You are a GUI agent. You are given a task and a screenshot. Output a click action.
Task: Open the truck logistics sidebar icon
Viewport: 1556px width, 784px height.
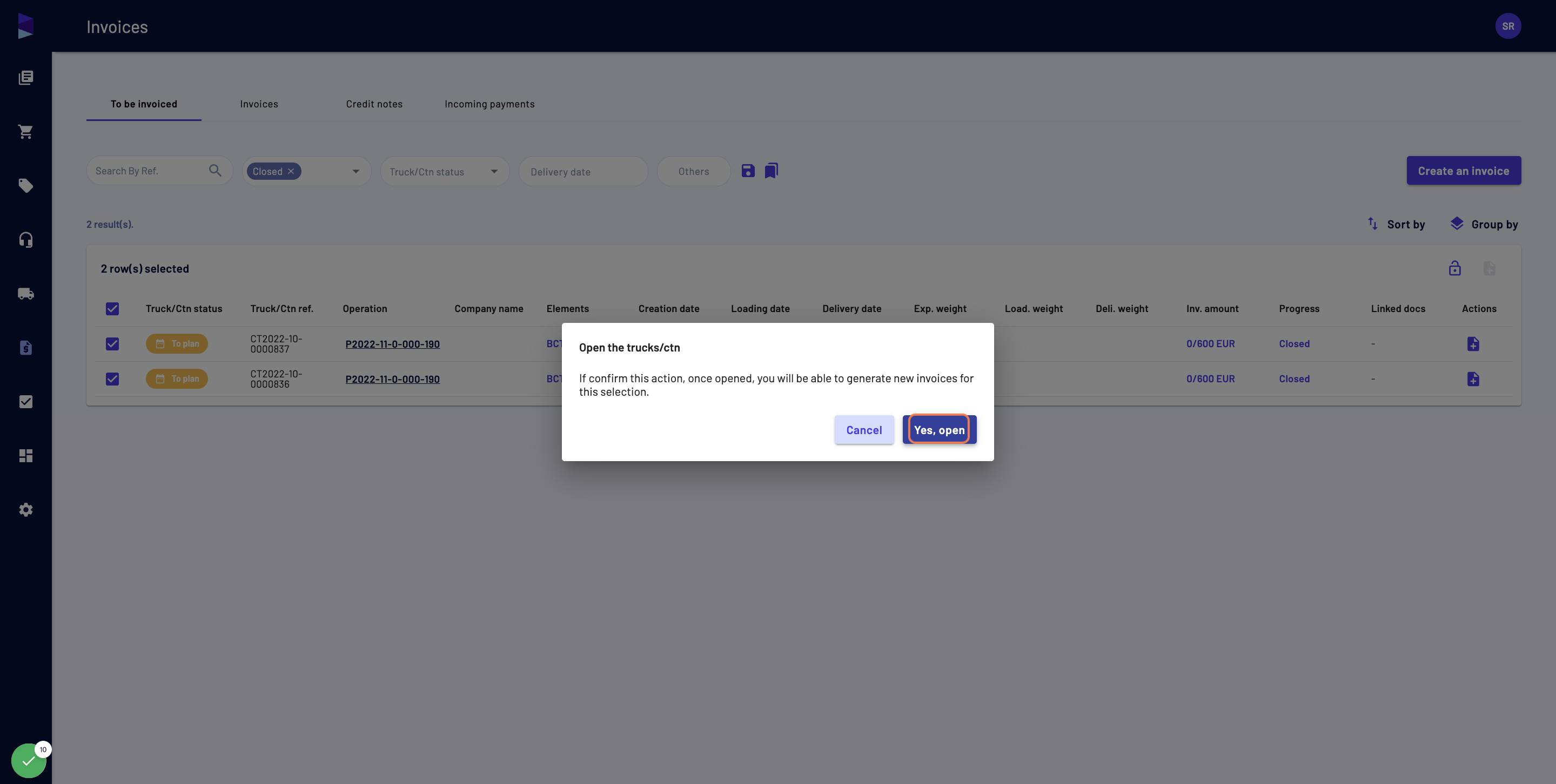(25, 294)
